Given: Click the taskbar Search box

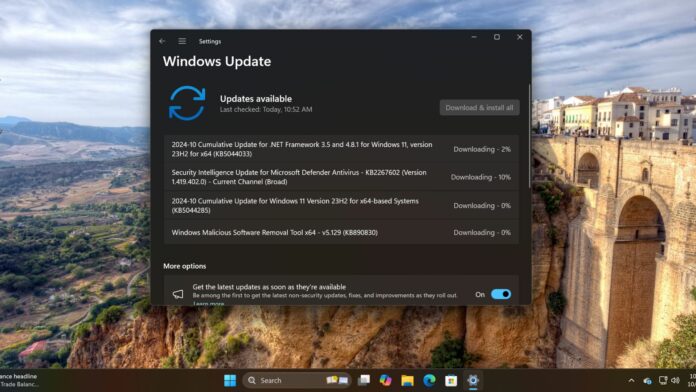Looking at the screenshot, I should (x=297, y=380).
